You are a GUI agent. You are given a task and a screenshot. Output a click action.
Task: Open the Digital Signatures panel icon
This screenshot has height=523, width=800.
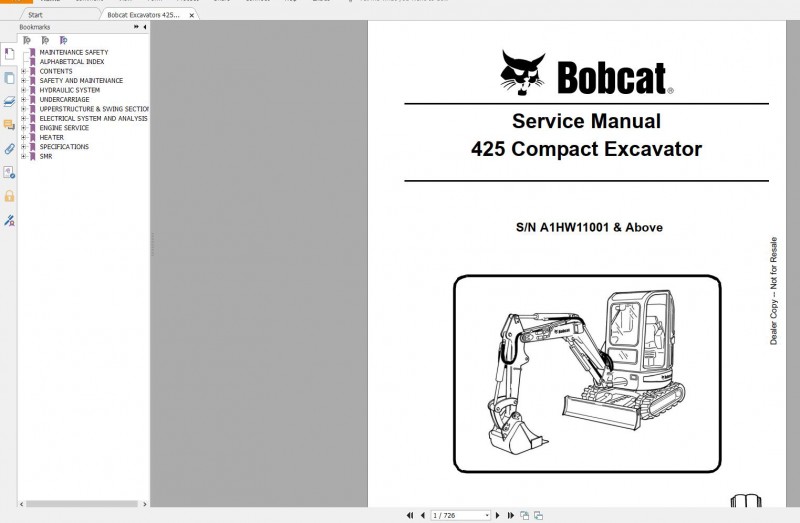pos(9,172)
